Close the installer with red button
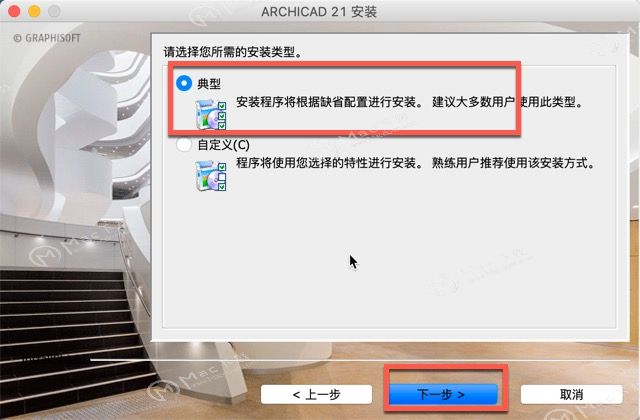The image size is (640, 420). [14, 11]
